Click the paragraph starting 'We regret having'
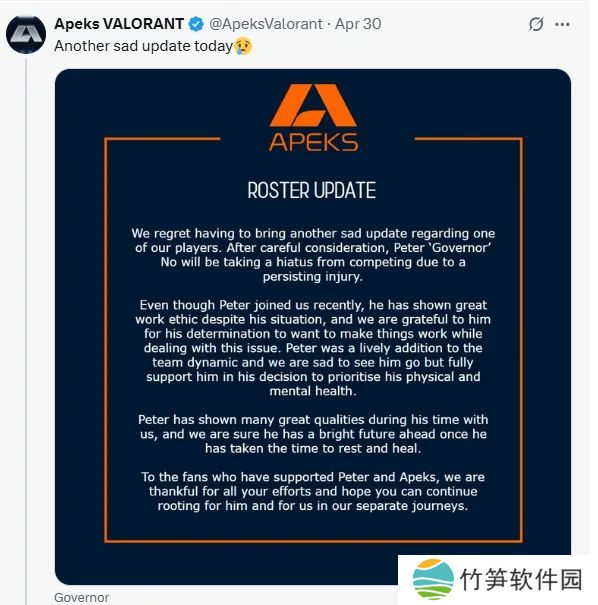Screen dimensions: 598x605 click(x=313, y=255)
